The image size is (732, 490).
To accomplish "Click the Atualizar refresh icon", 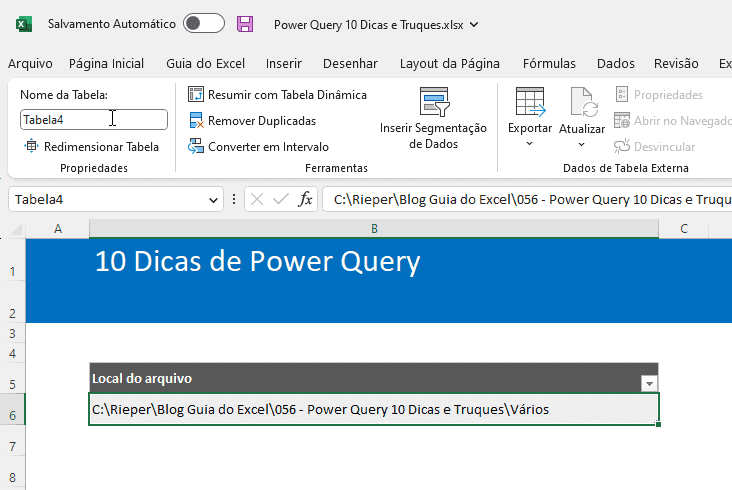I will (x=584, y=102).
